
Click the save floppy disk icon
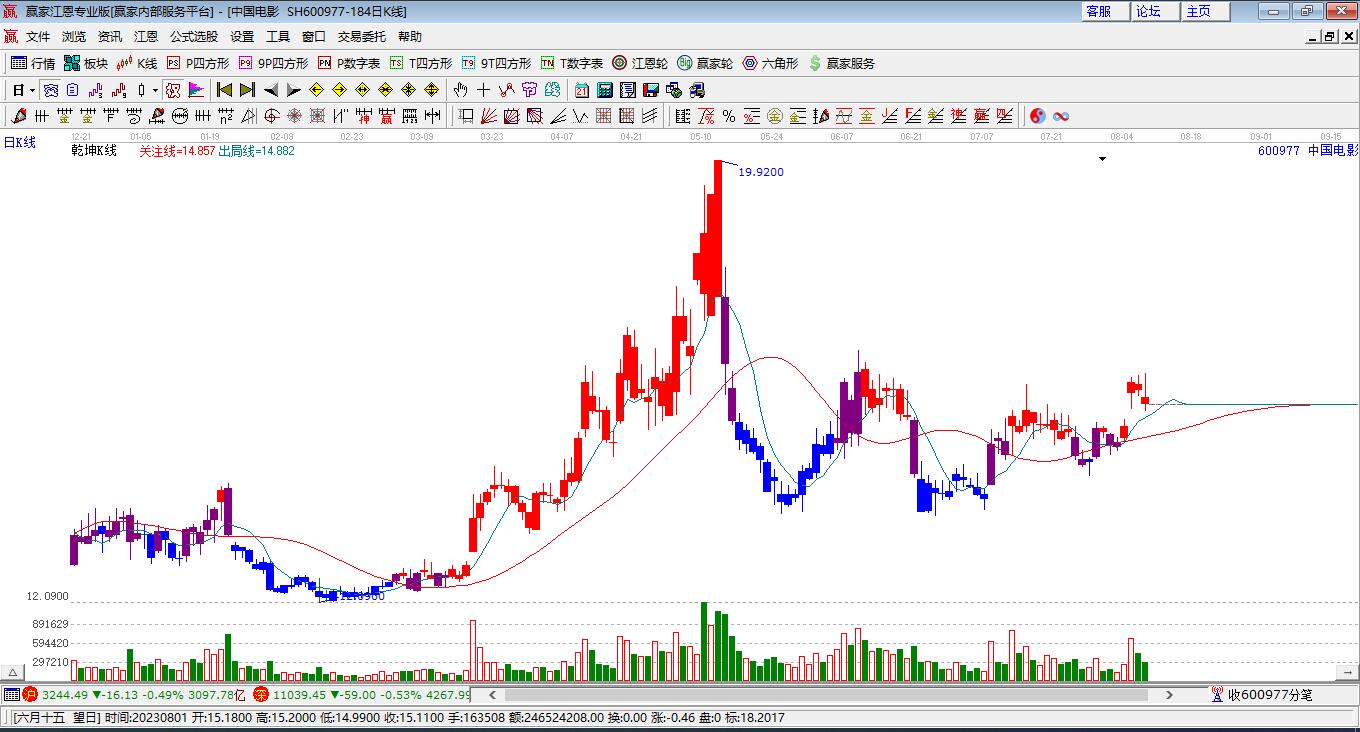coord(650,90)
